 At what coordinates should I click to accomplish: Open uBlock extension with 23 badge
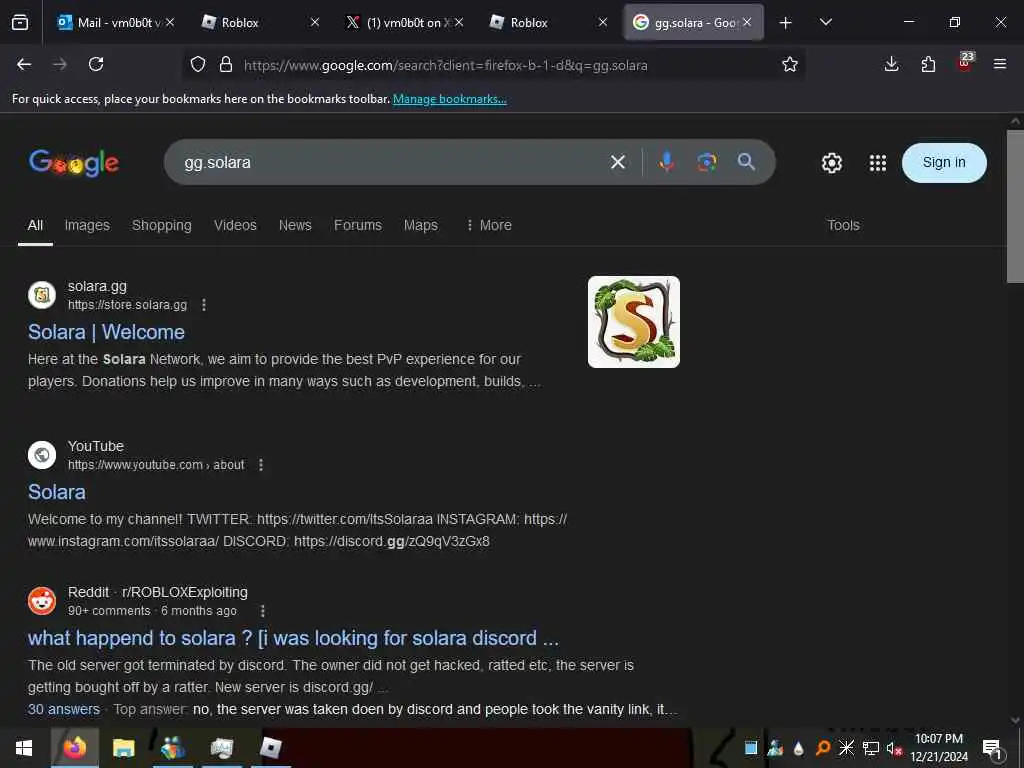coord(965,62)
